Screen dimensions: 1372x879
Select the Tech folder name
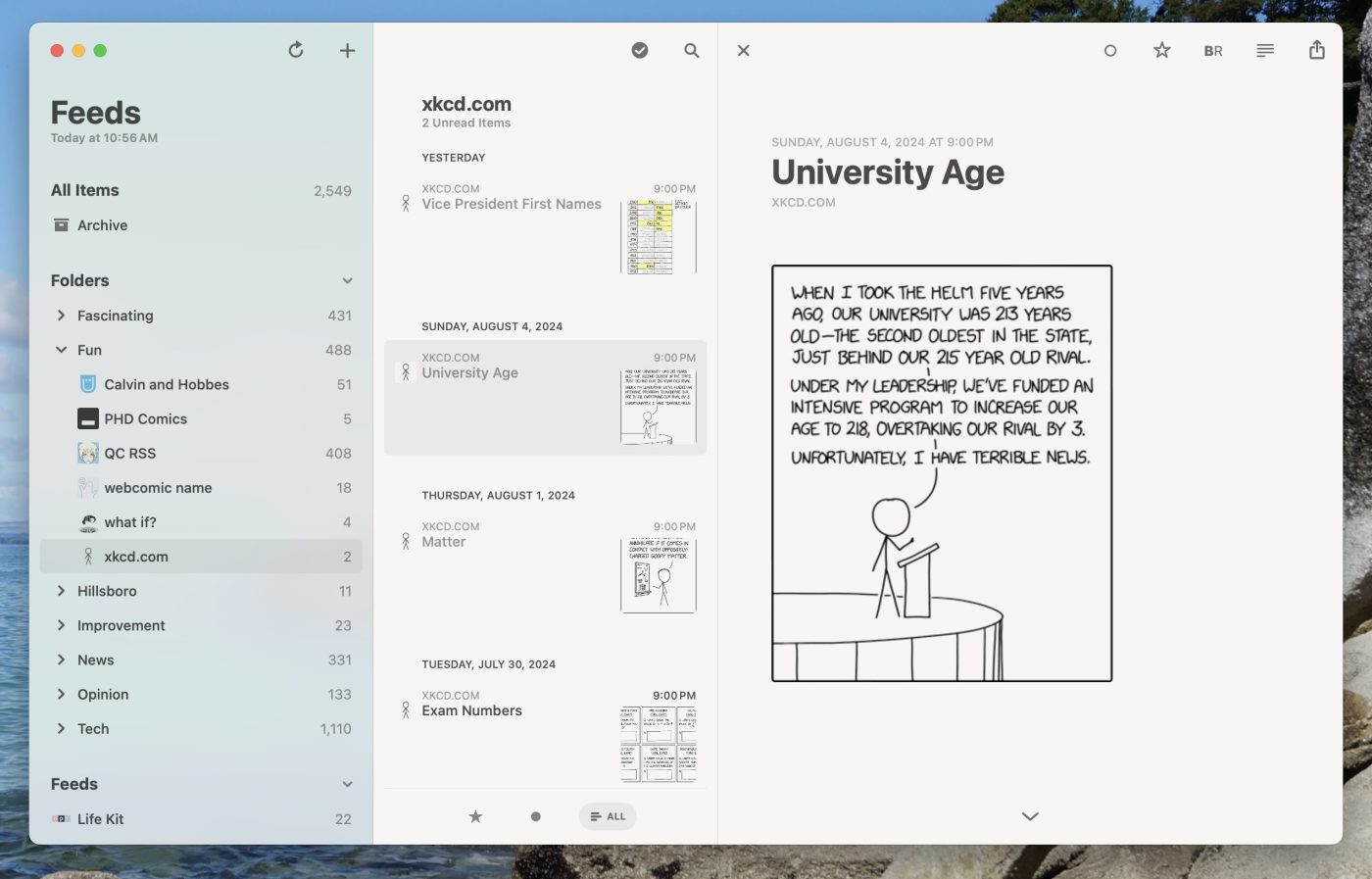coord(93,728)
